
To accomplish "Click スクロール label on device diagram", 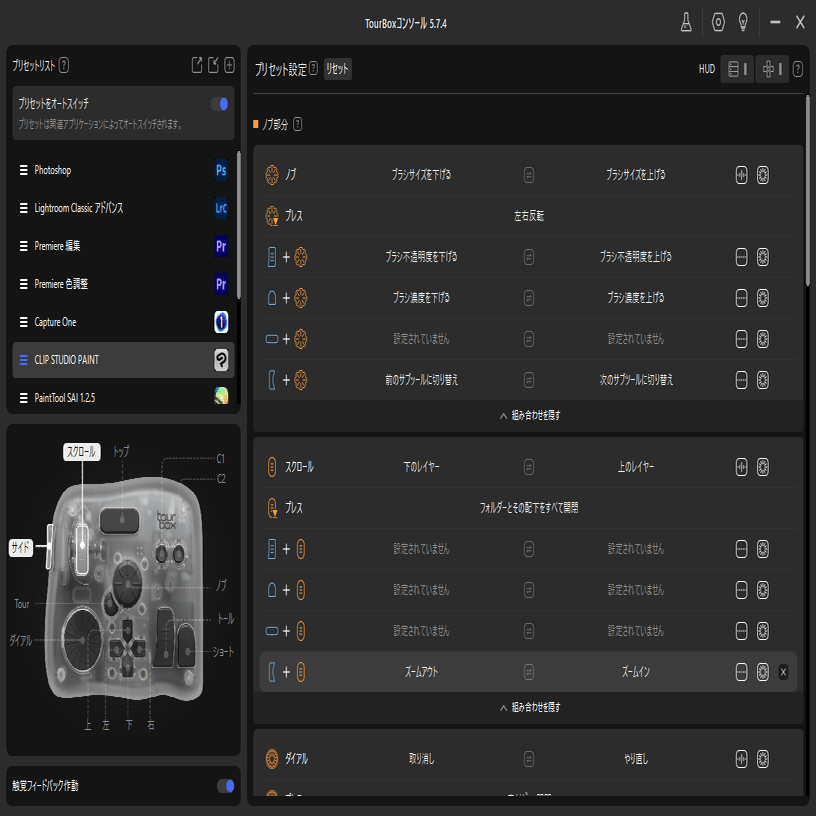I will click(x=82, y=452).
